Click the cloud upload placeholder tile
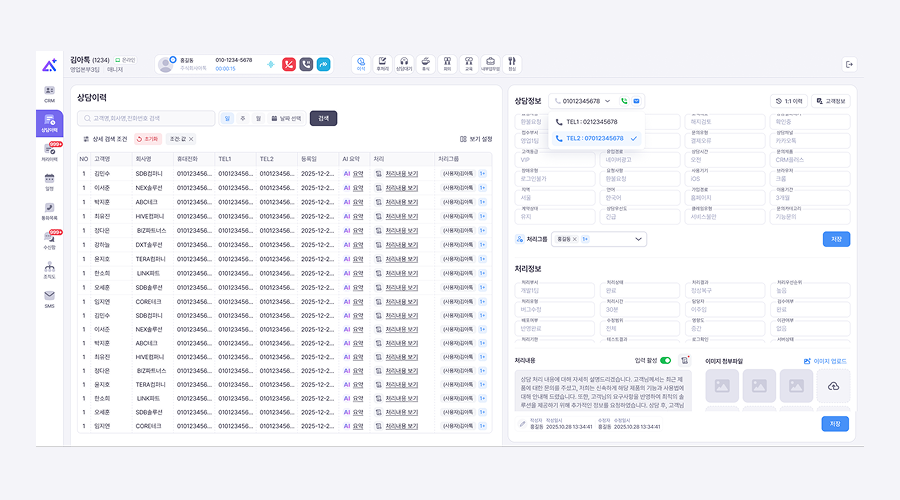The width and height of the screenshot is (900, 500). [833, 387]
